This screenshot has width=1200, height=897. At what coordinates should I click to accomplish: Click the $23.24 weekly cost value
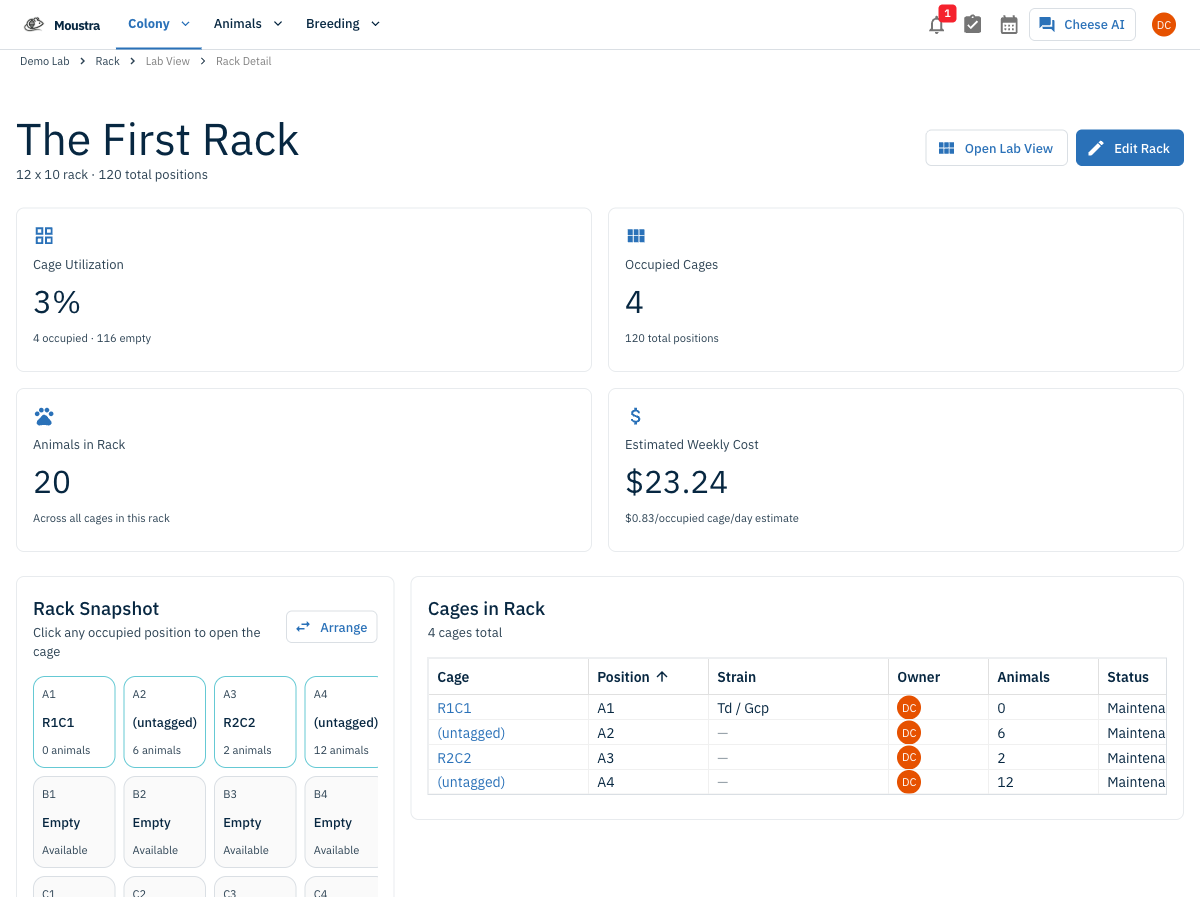coord(676,482)
